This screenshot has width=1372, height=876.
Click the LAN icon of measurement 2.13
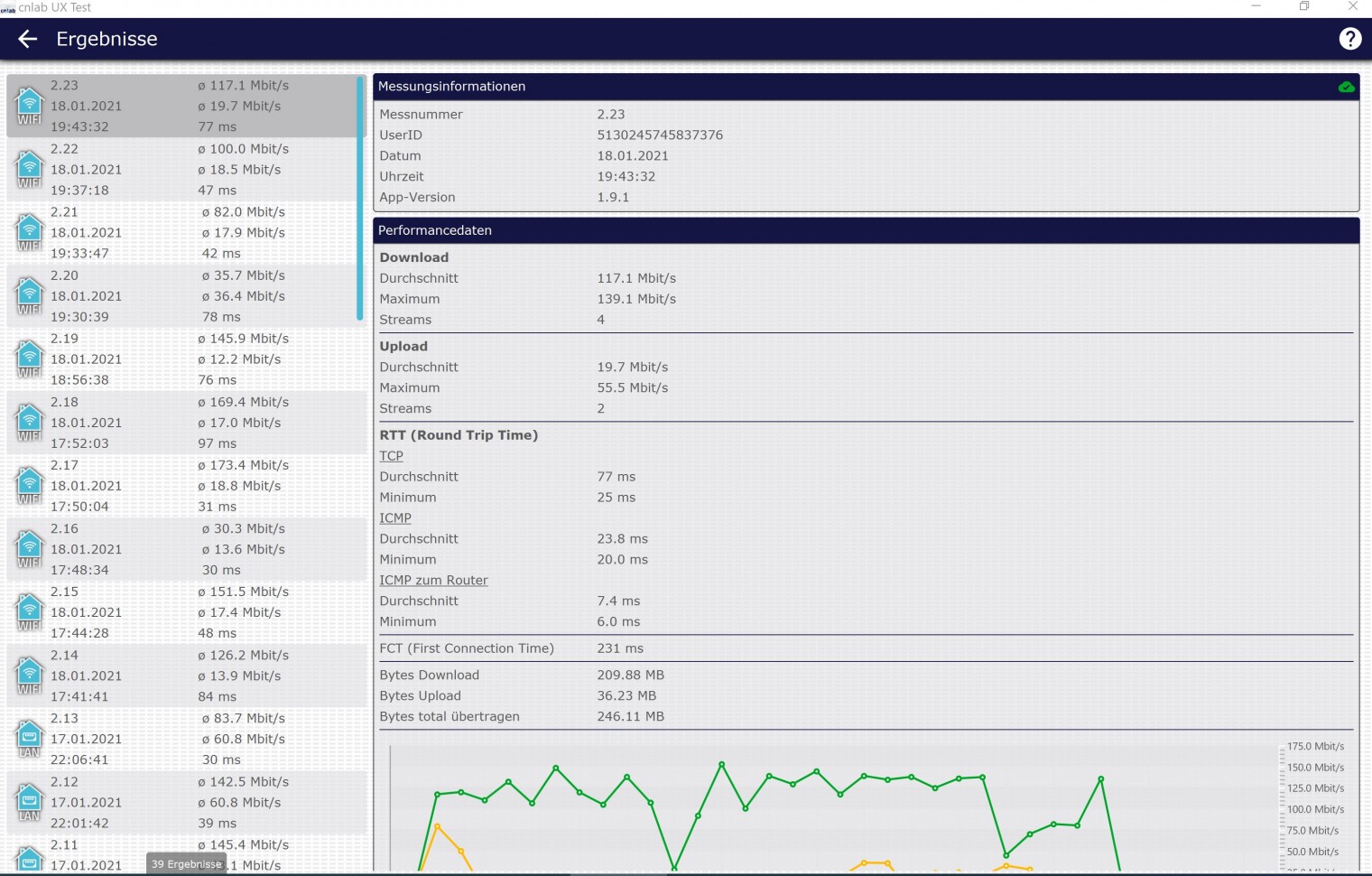click(29, 739)
